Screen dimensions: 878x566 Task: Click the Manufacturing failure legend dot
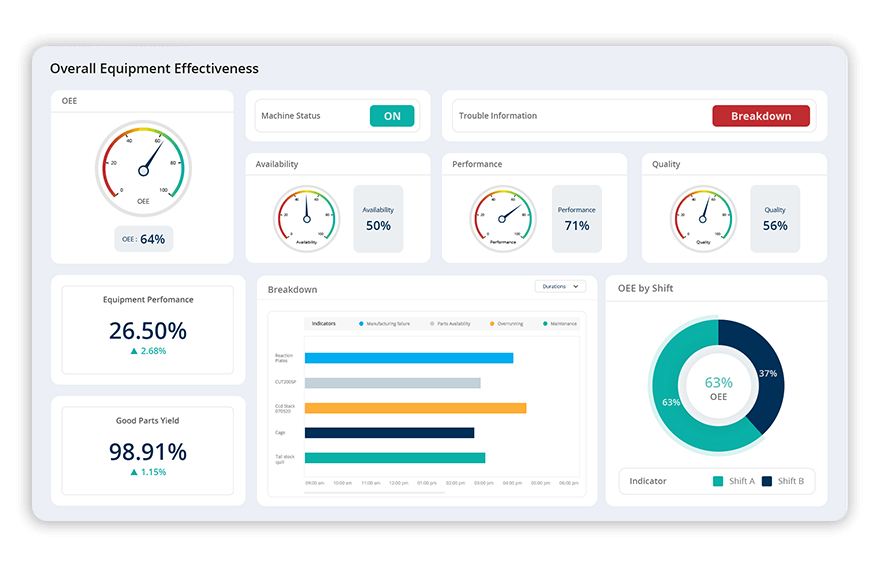pos(361,324)
